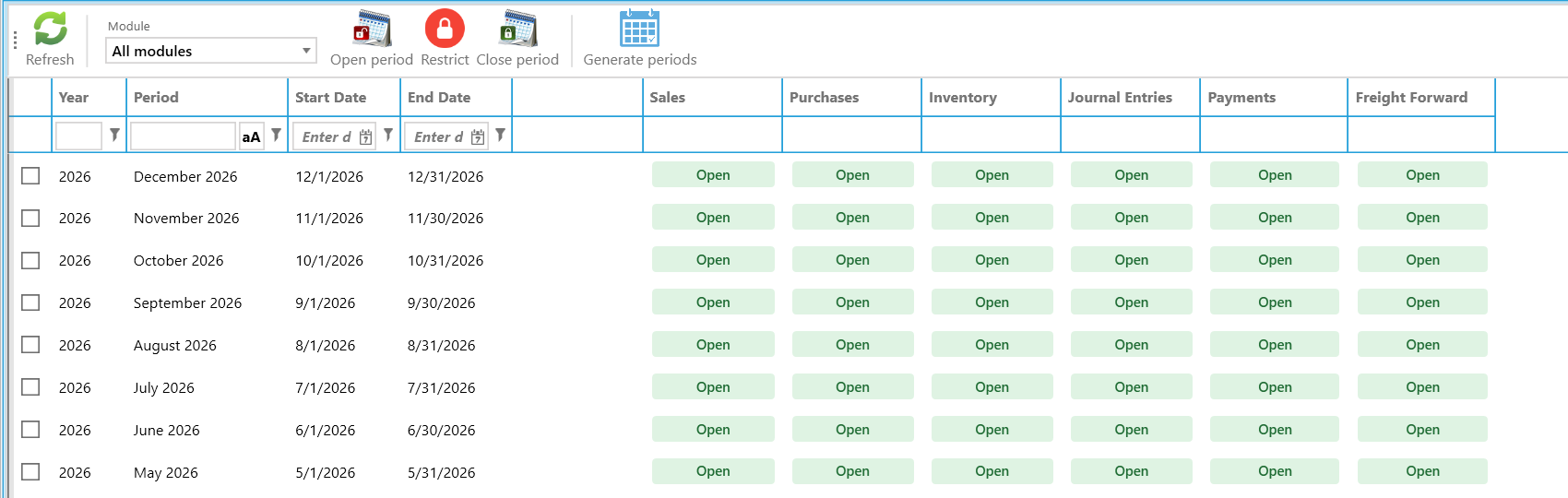Click the year 2026 in July row
Viewport: 1568px width, 498px height.
[75, 388]
